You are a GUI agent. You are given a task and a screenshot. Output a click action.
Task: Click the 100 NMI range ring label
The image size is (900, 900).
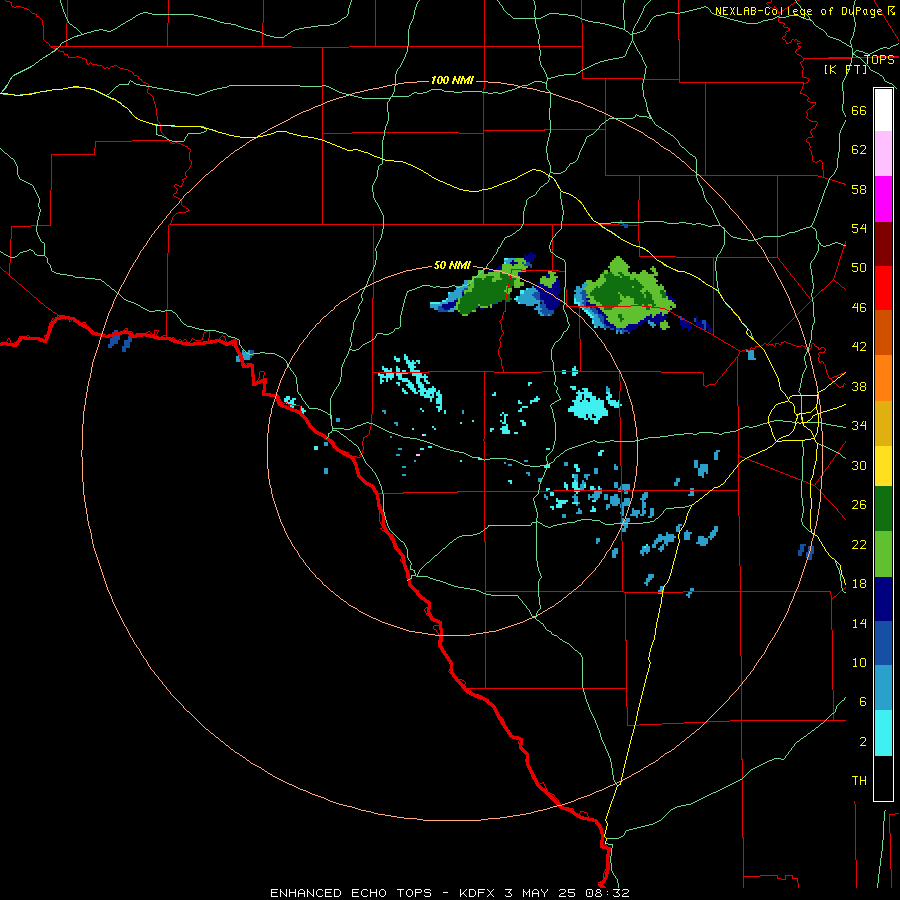pos(452,80)
